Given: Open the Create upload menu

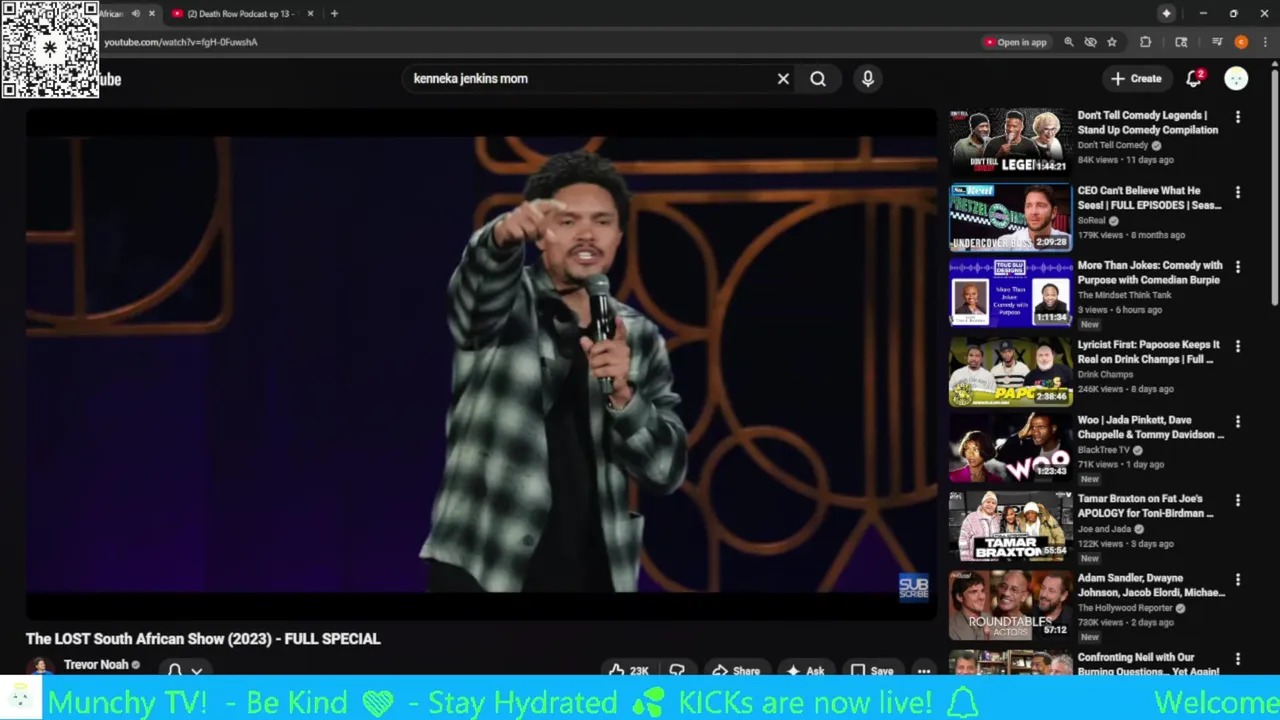Looking at the screenshot, I should click(x=1135, y=79).
